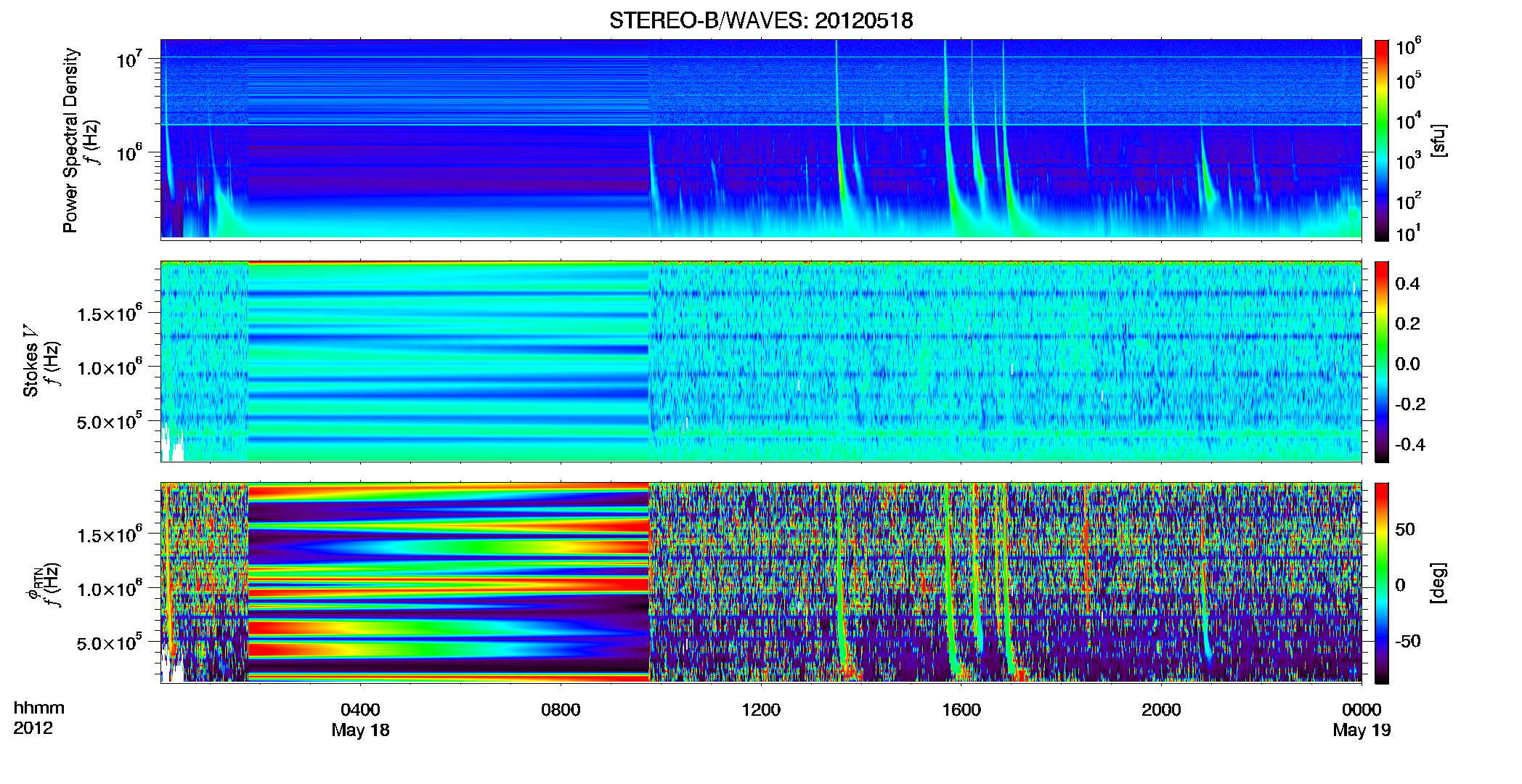Pick the Power Spectral Density color bar
This screenshot has height=784, width=1522.
pyautogui.click(x=1382, y=140)
